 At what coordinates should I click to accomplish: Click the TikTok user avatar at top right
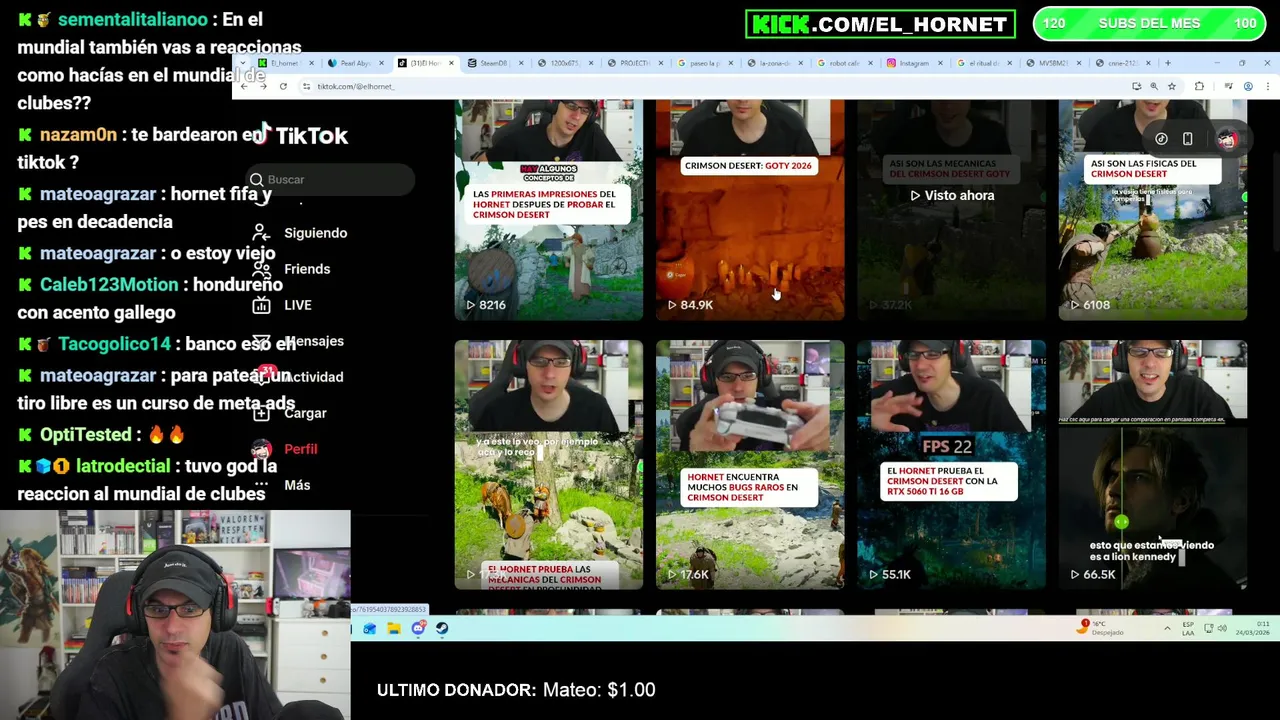1227,139
